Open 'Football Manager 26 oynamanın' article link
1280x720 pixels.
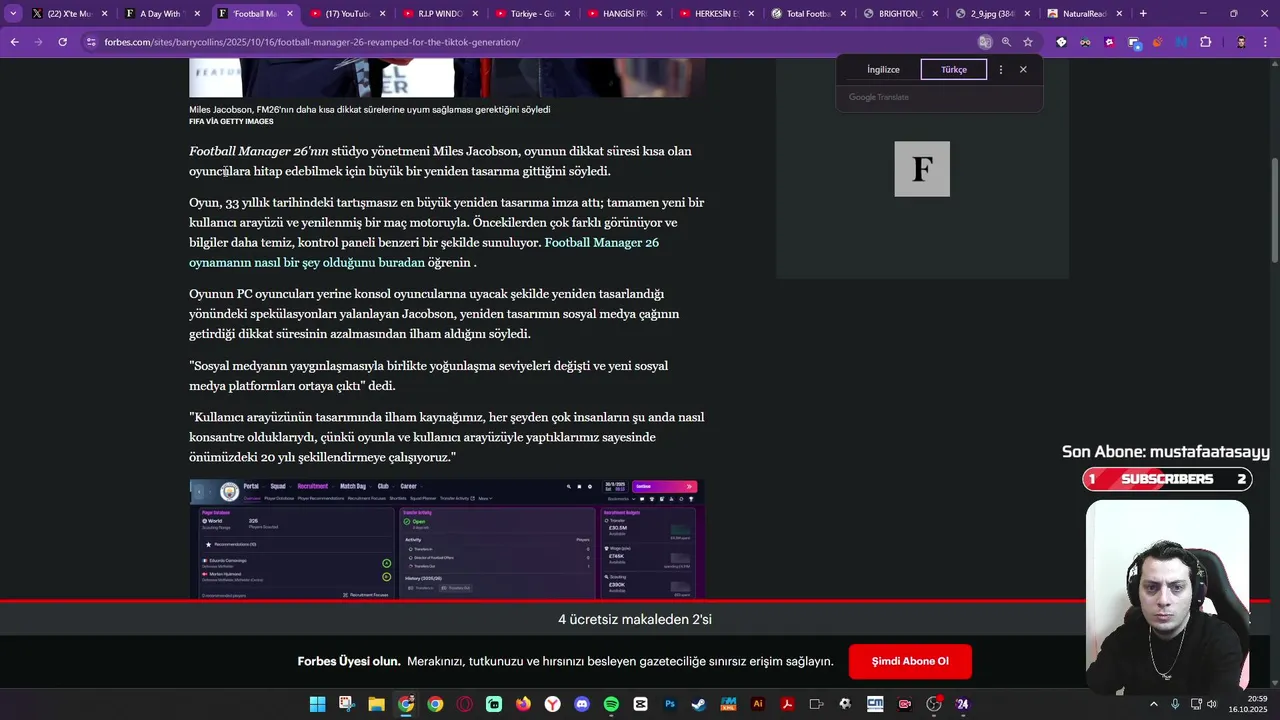point(424,253)
